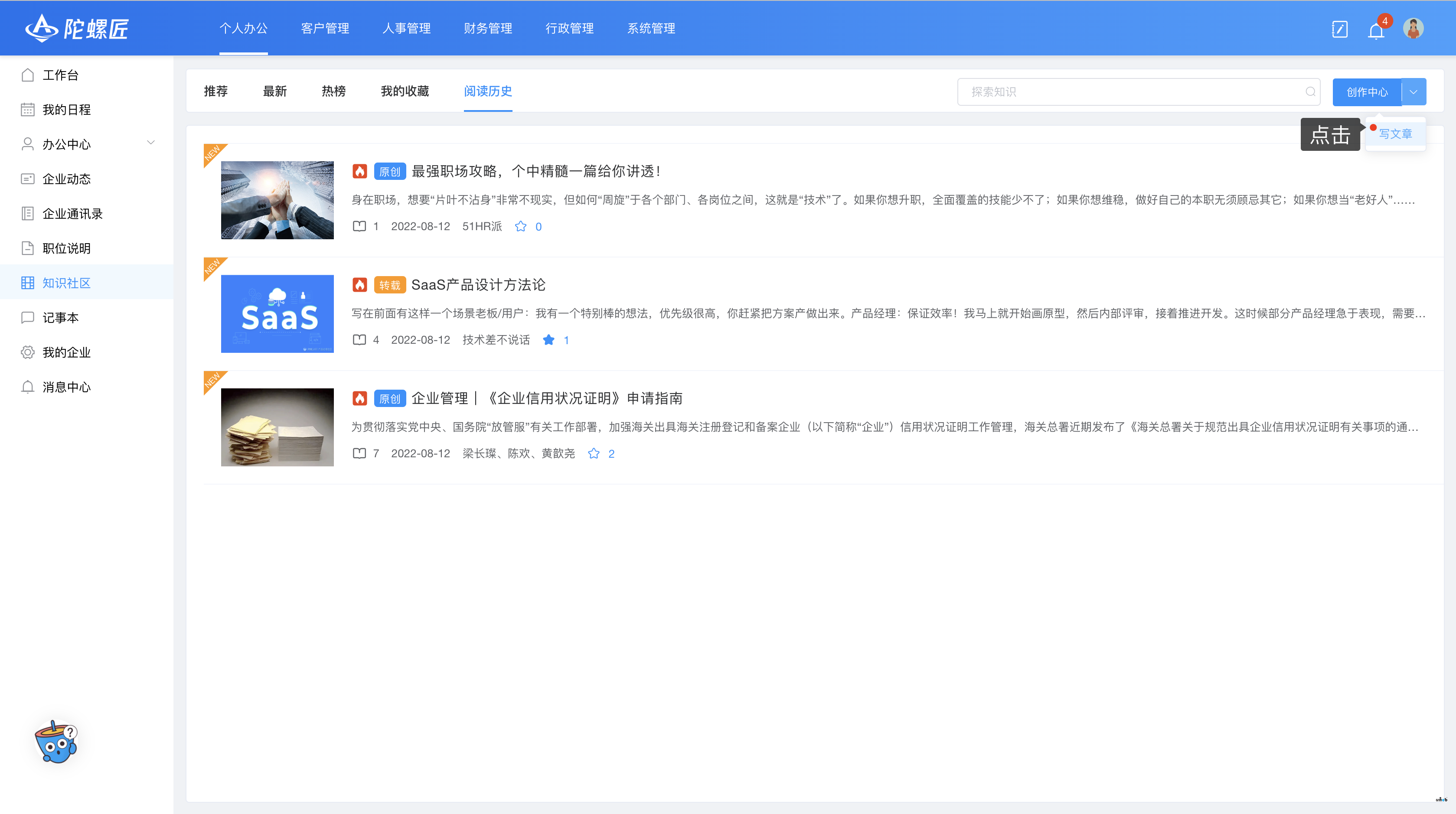
Task: Click the 办公中心 person icon
Action: (x=28, y=144)
